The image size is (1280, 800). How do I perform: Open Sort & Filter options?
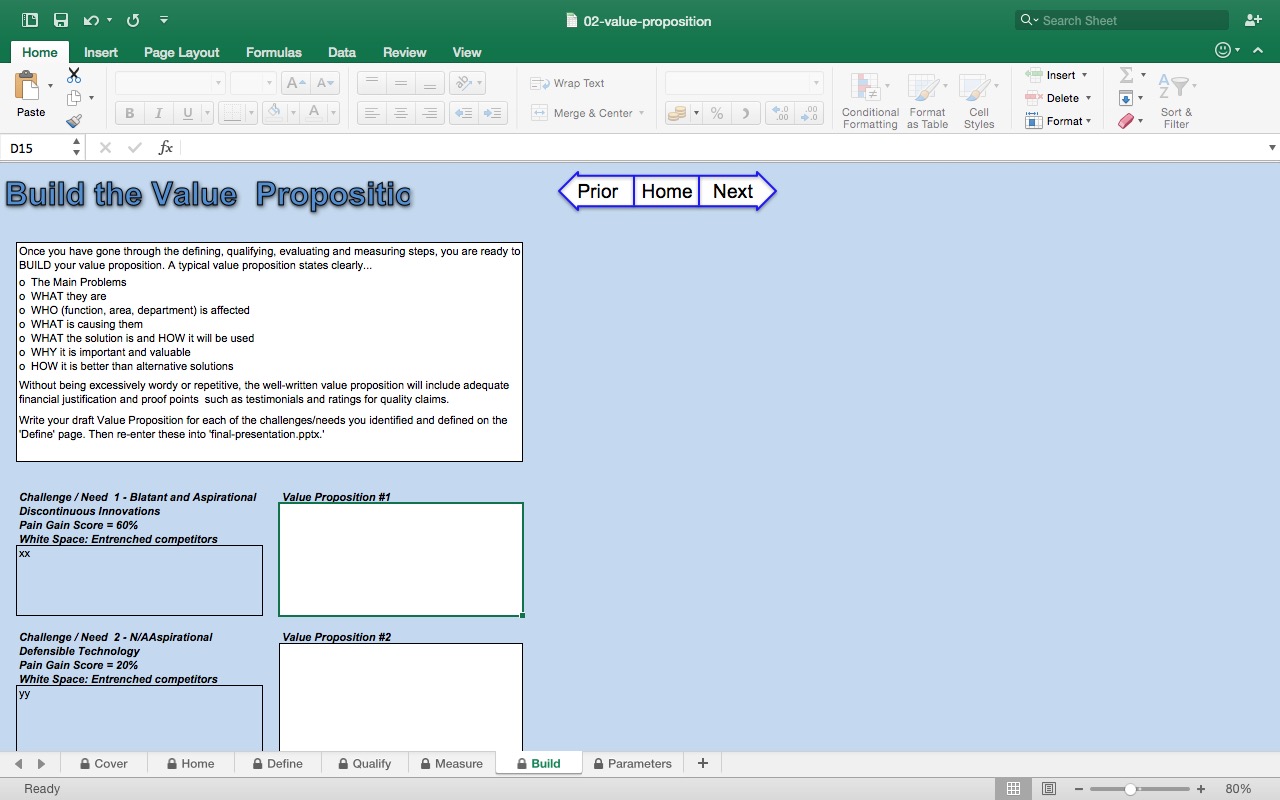[x=1176, y=100]
